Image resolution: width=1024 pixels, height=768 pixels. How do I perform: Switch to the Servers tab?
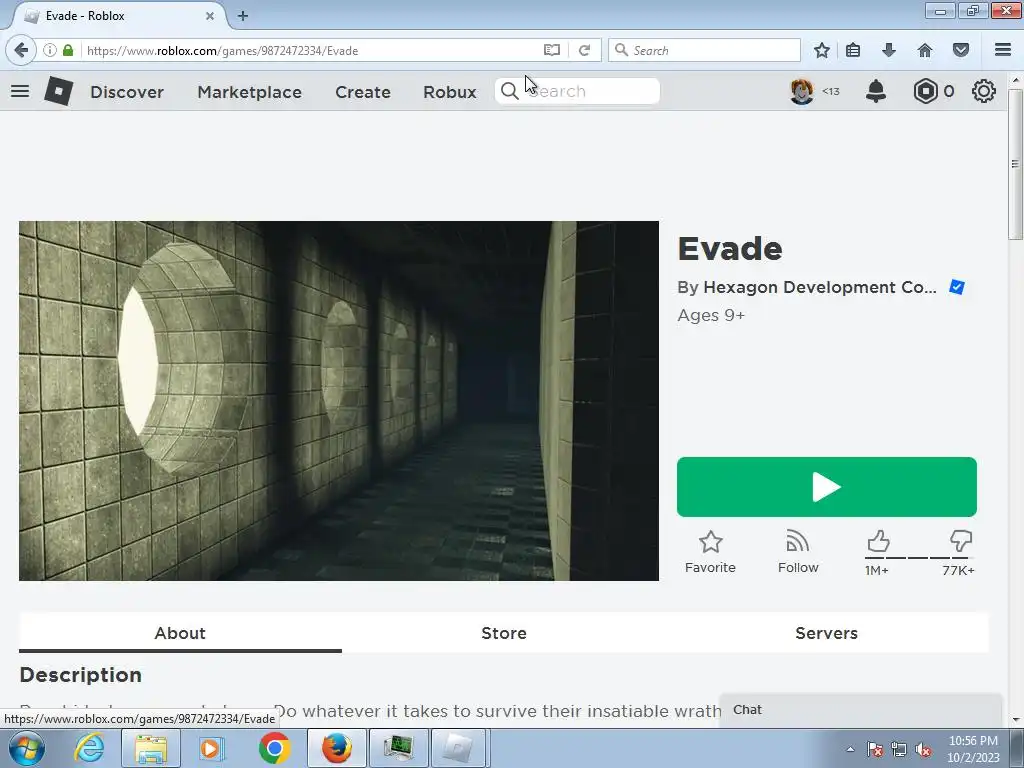coord(827,633)
